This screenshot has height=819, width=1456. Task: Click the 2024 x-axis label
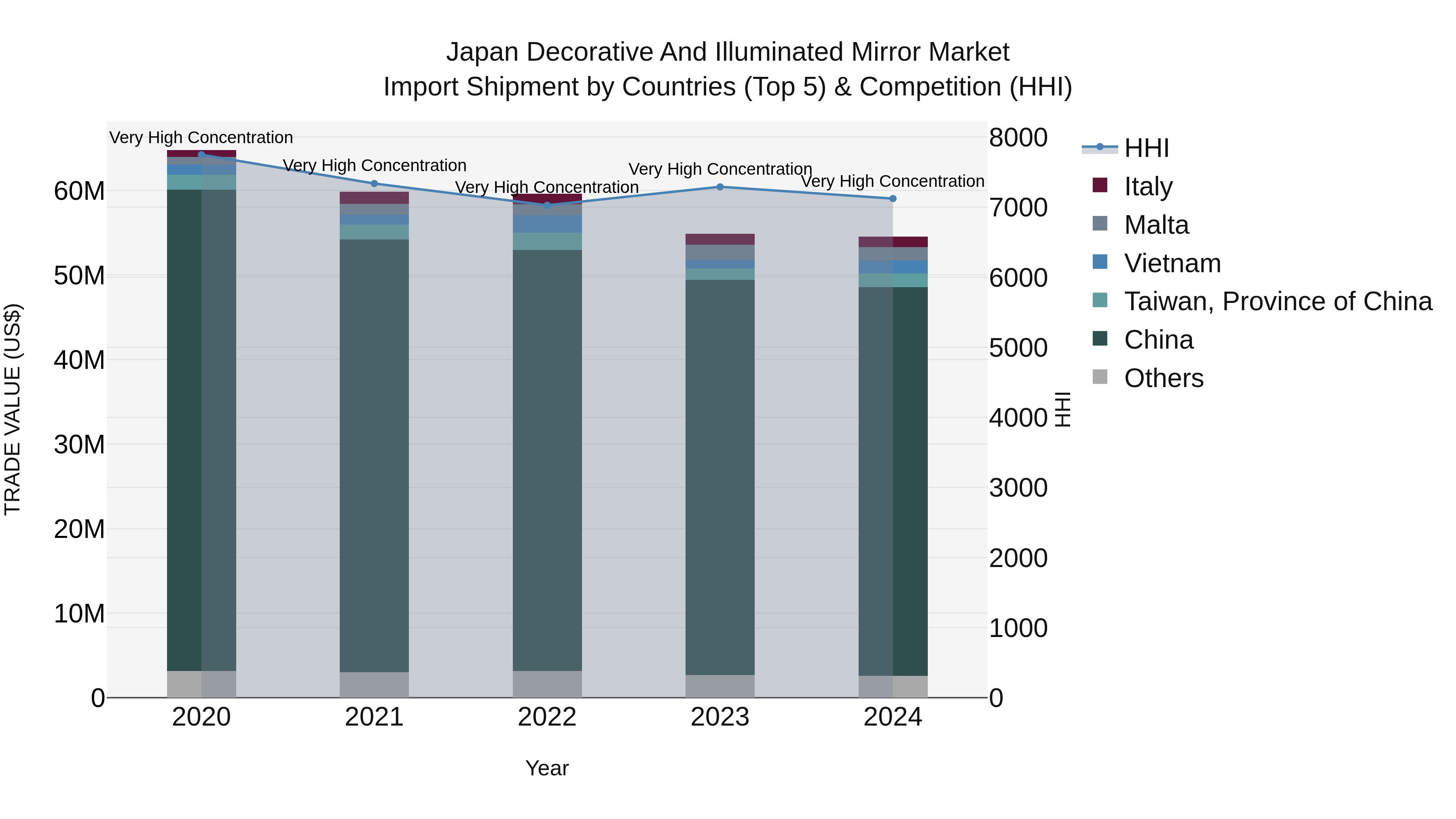point(893,717)
